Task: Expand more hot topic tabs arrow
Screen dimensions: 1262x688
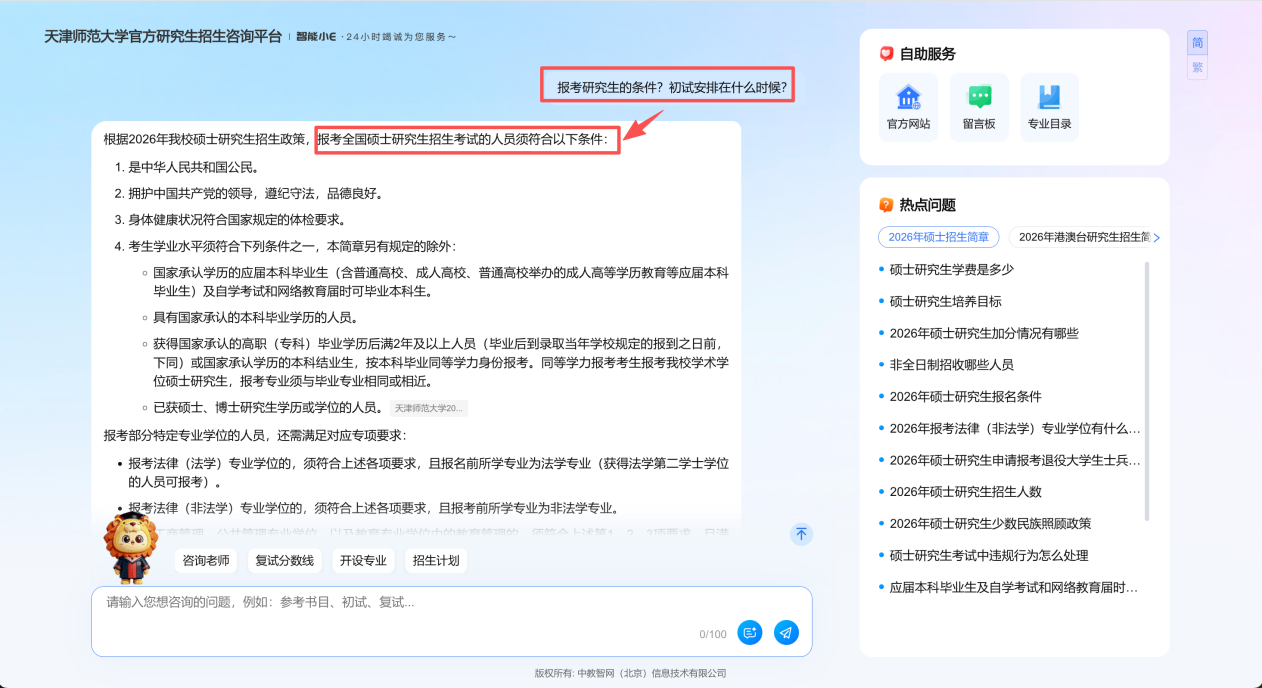Action: click(1157, 238)
